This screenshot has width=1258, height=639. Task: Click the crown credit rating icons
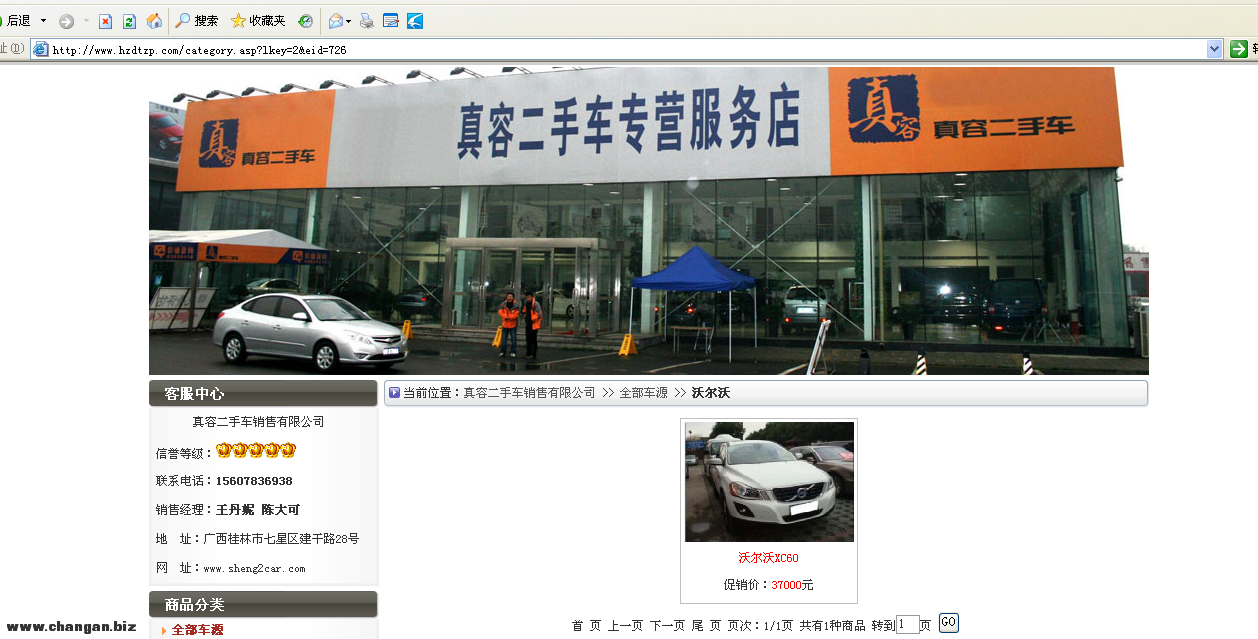click(x=256, y=451)
